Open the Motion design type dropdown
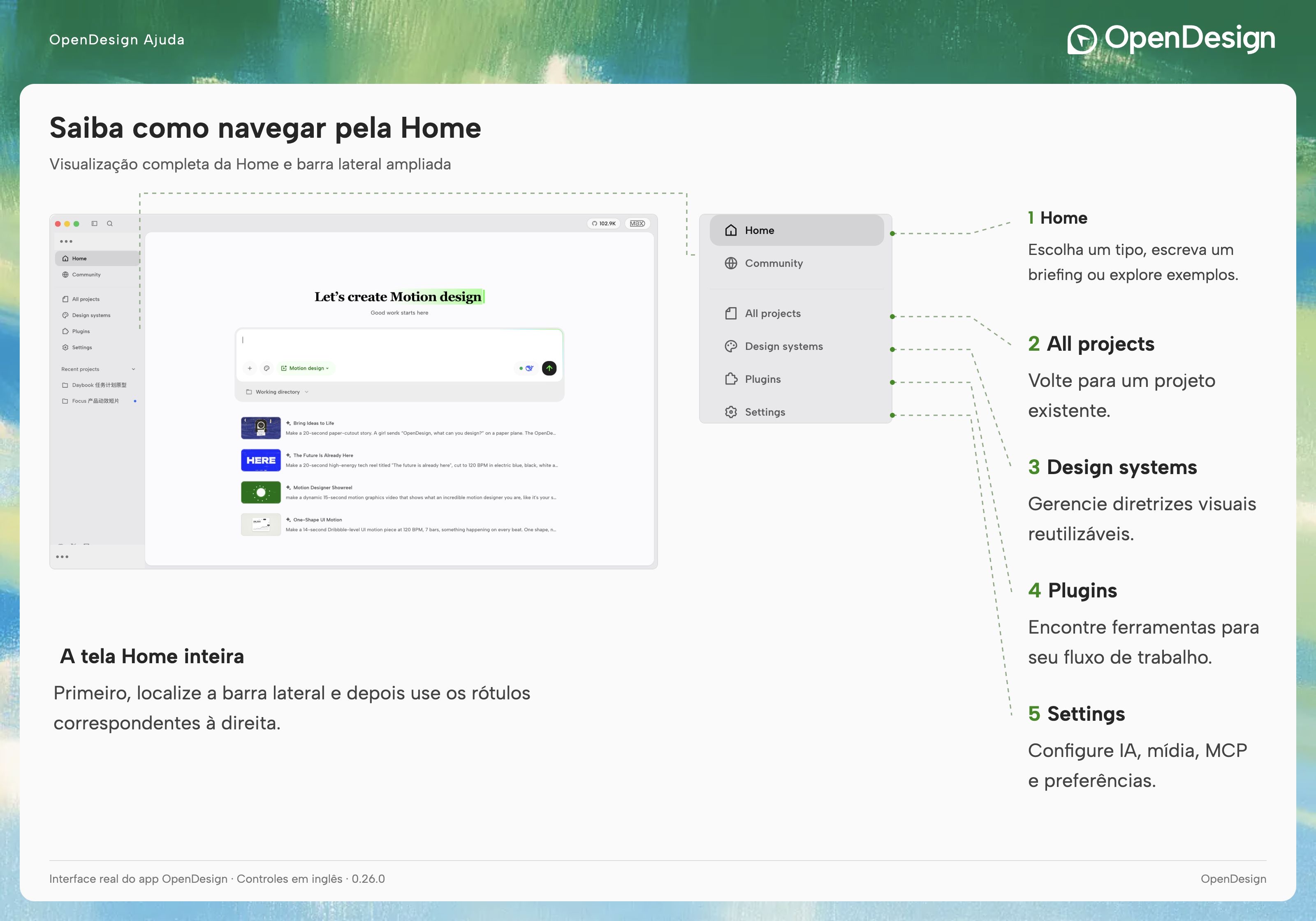This screenshot has width=1316, height=921. [x=306, y=368]
